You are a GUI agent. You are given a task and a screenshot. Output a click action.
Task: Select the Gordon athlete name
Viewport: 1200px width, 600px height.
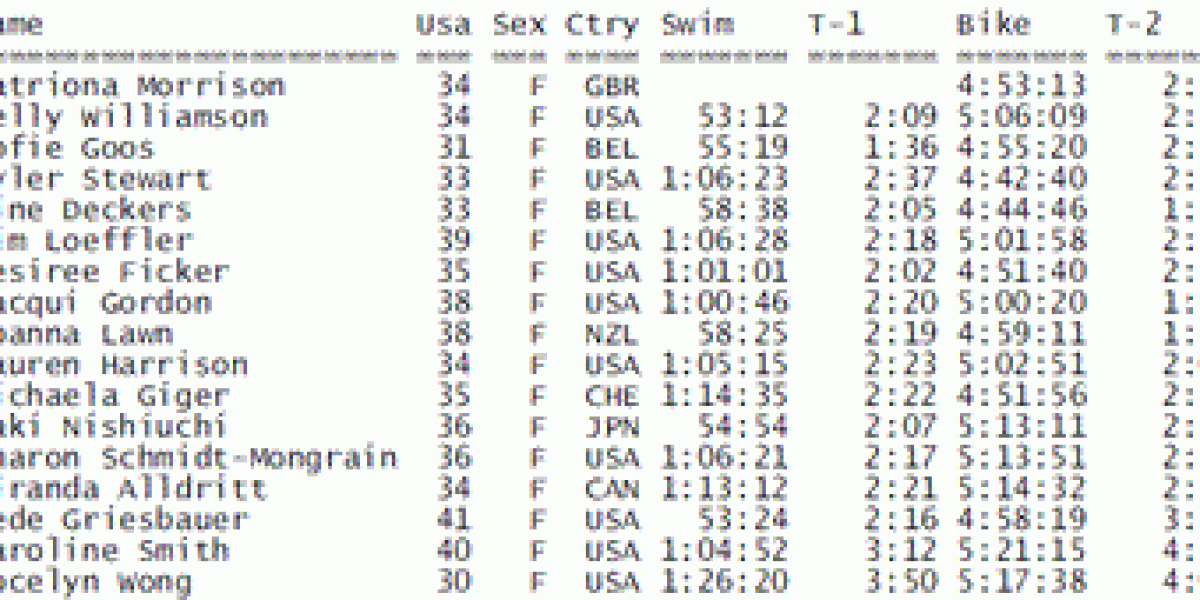pos(105,303)
